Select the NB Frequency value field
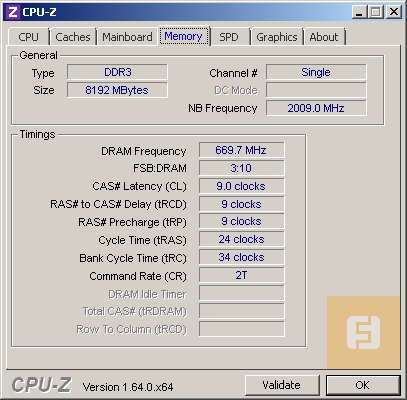Image resolution: width=407 pixels, height=400 pixels. click(316, 108)
